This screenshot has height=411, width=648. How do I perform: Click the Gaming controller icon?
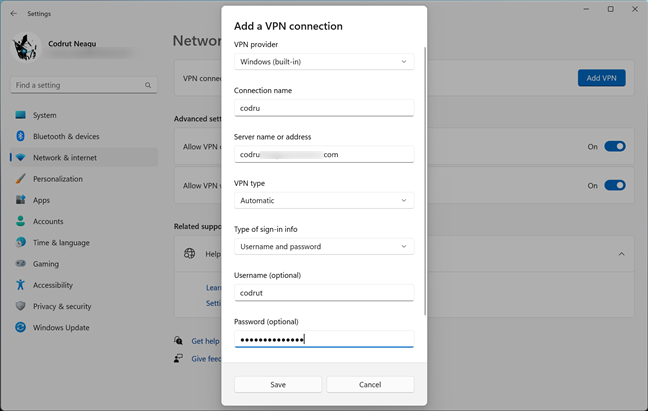(x=20, y=263)
